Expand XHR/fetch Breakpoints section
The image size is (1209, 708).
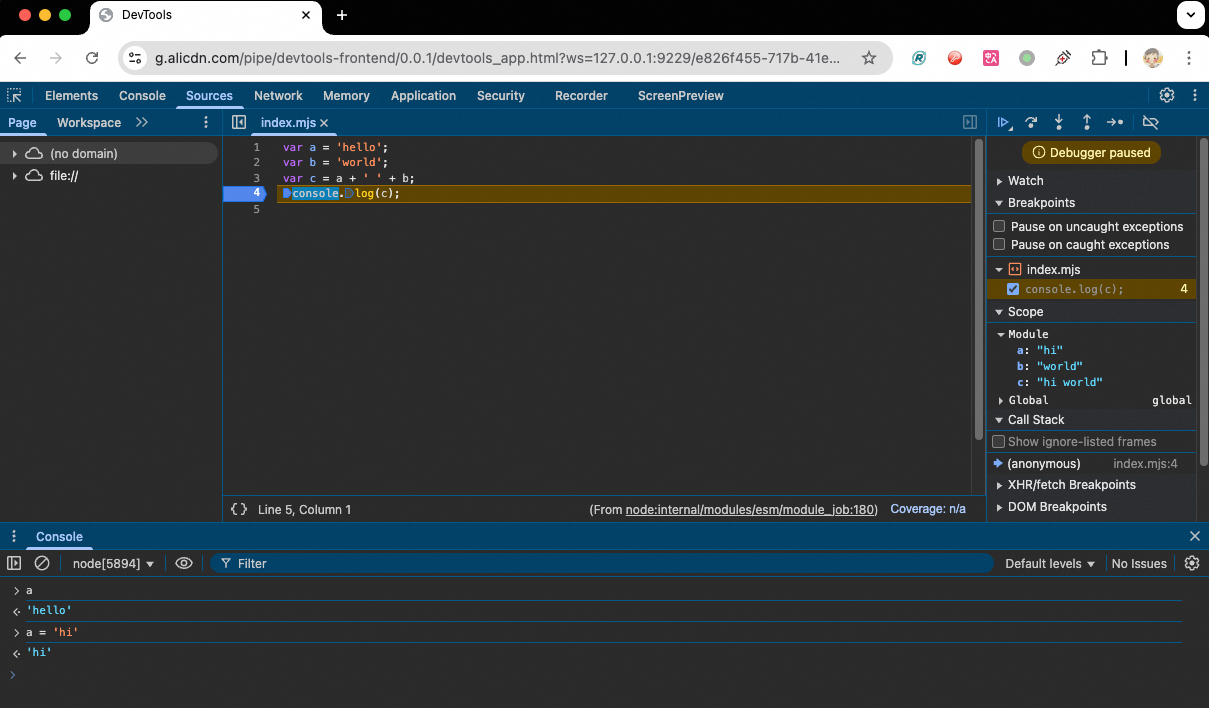pyautogui.click(x=1000, y=485)
